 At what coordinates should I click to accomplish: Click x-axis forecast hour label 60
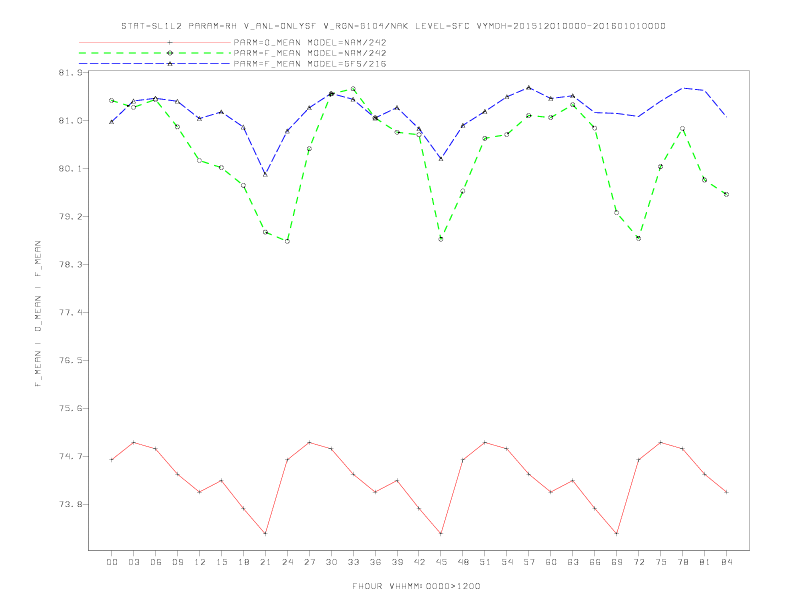click(x=551, y=562)
